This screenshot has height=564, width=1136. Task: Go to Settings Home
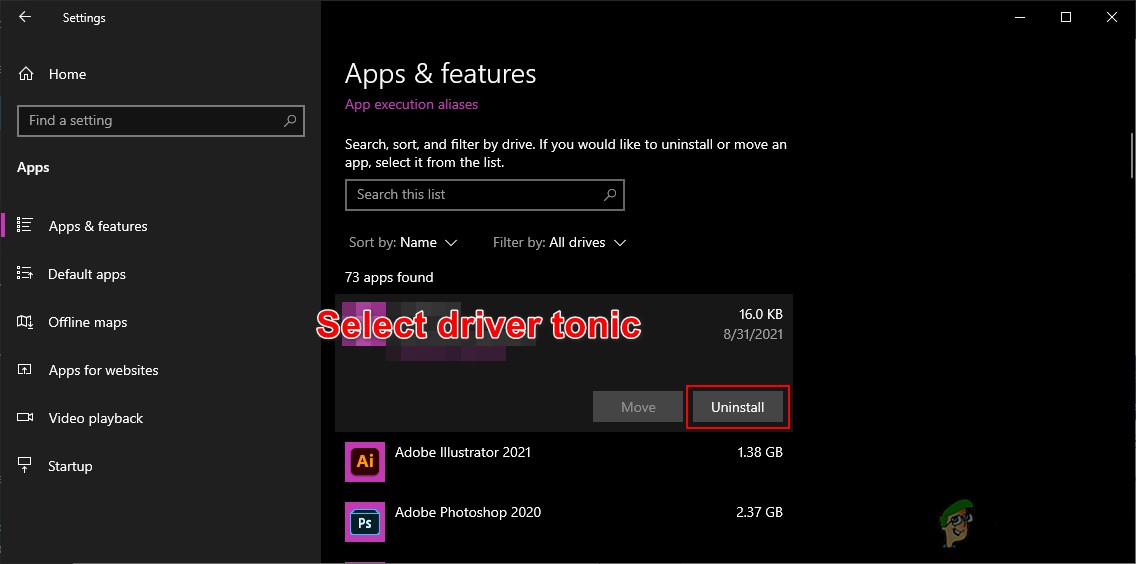pyautogui.click(x=67, y=74)
